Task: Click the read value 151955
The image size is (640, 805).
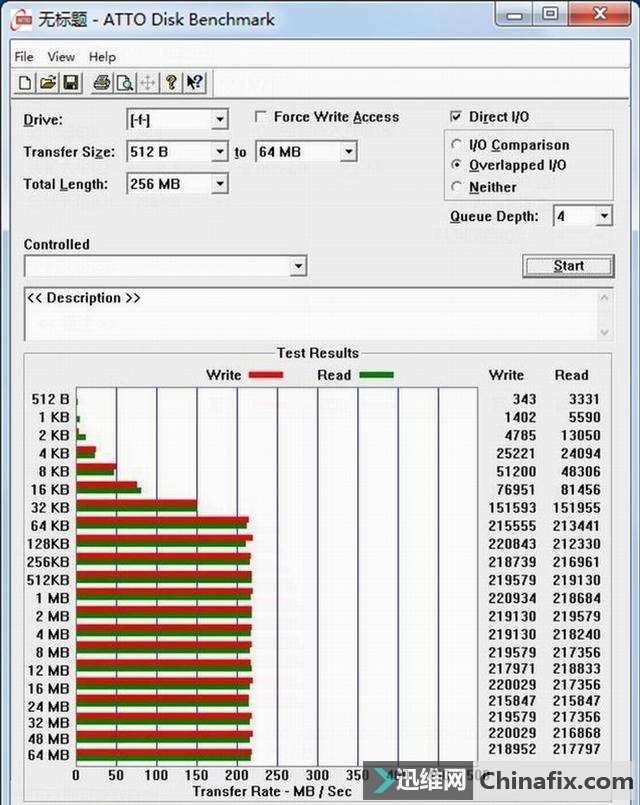Action: click(576, 508)
